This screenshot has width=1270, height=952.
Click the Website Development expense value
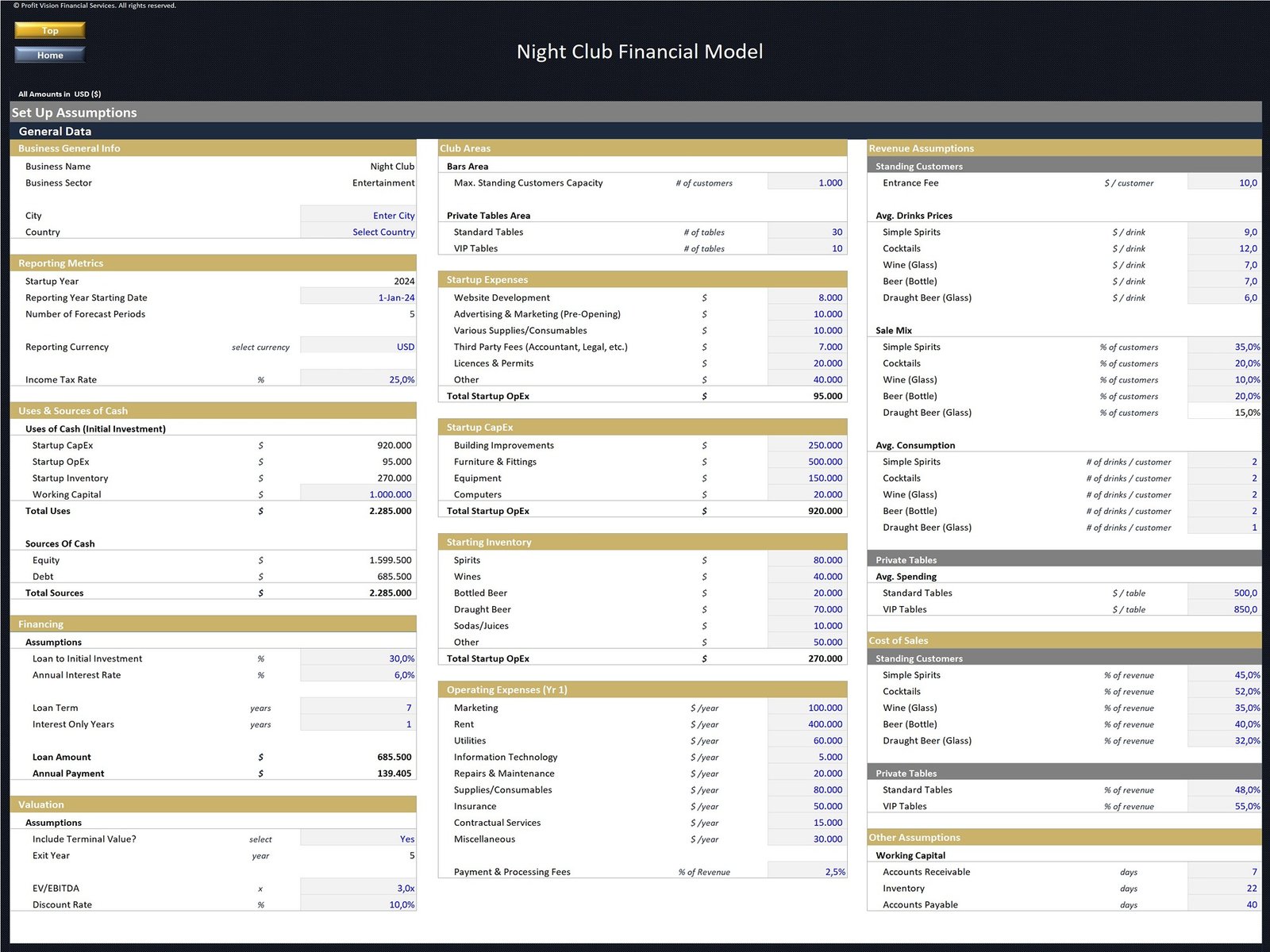[806, 298]
